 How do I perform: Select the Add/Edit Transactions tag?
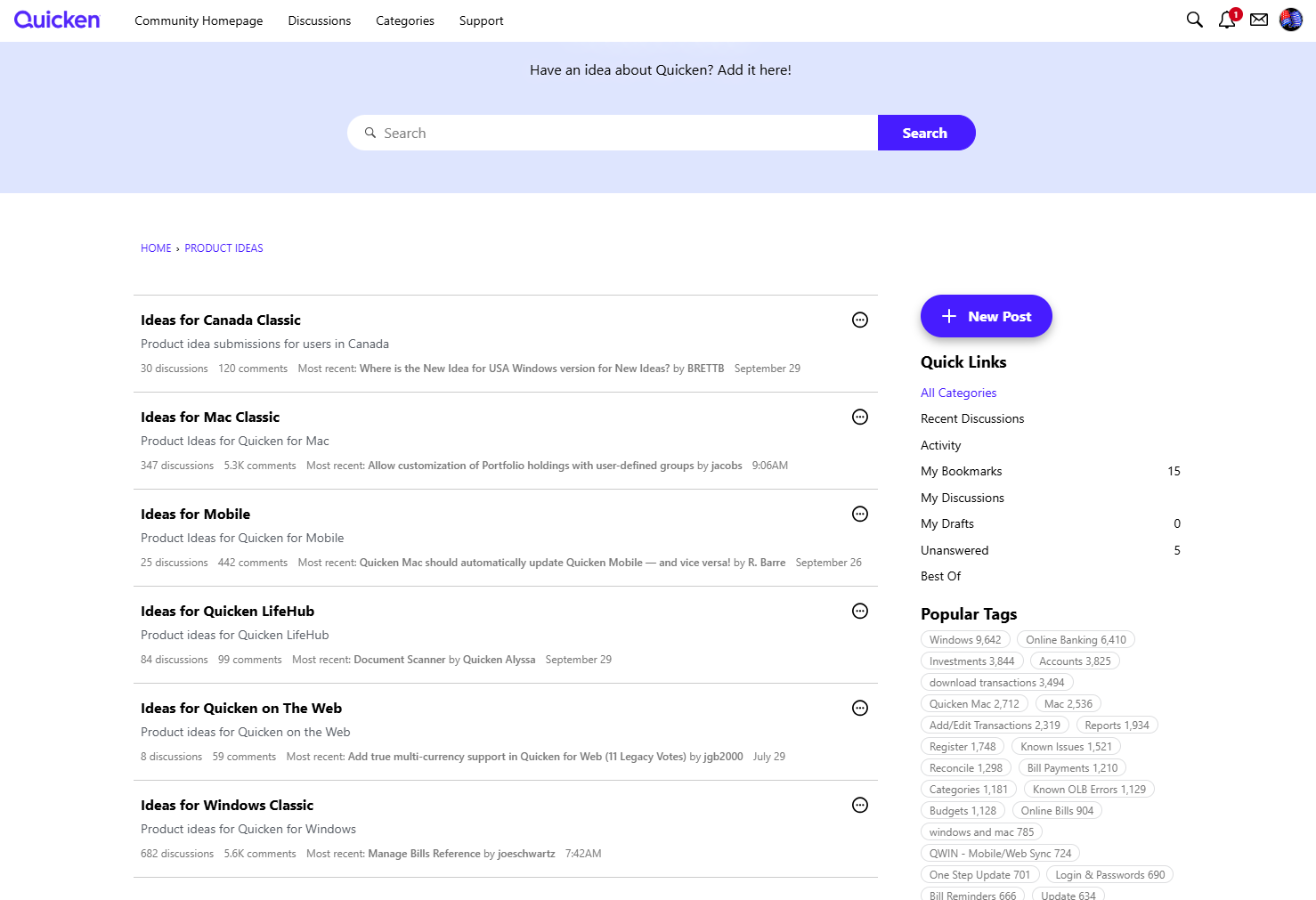tap(995, 726)
